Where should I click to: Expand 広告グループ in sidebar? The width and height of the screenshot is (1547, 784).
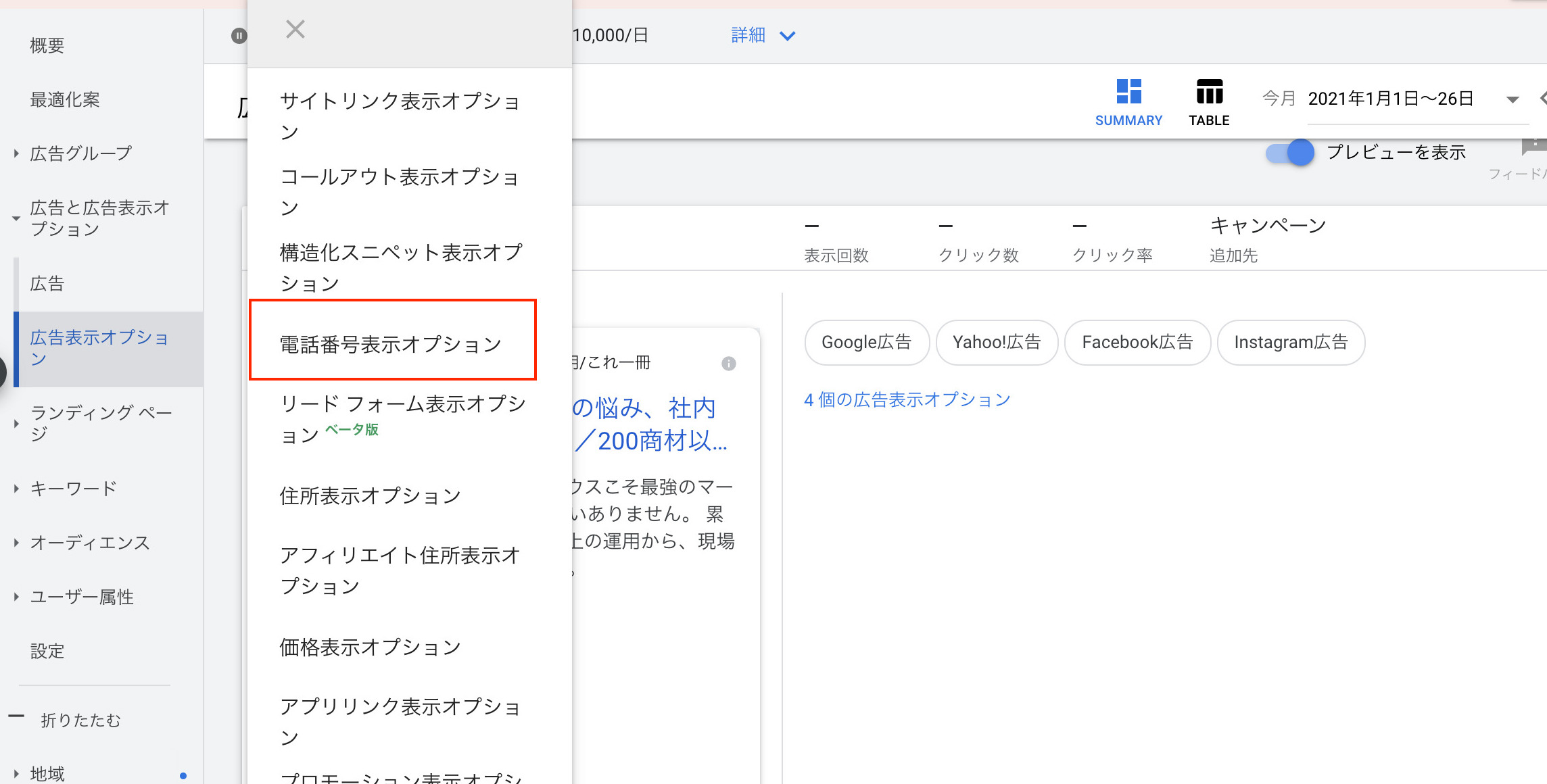coord(16,153)
